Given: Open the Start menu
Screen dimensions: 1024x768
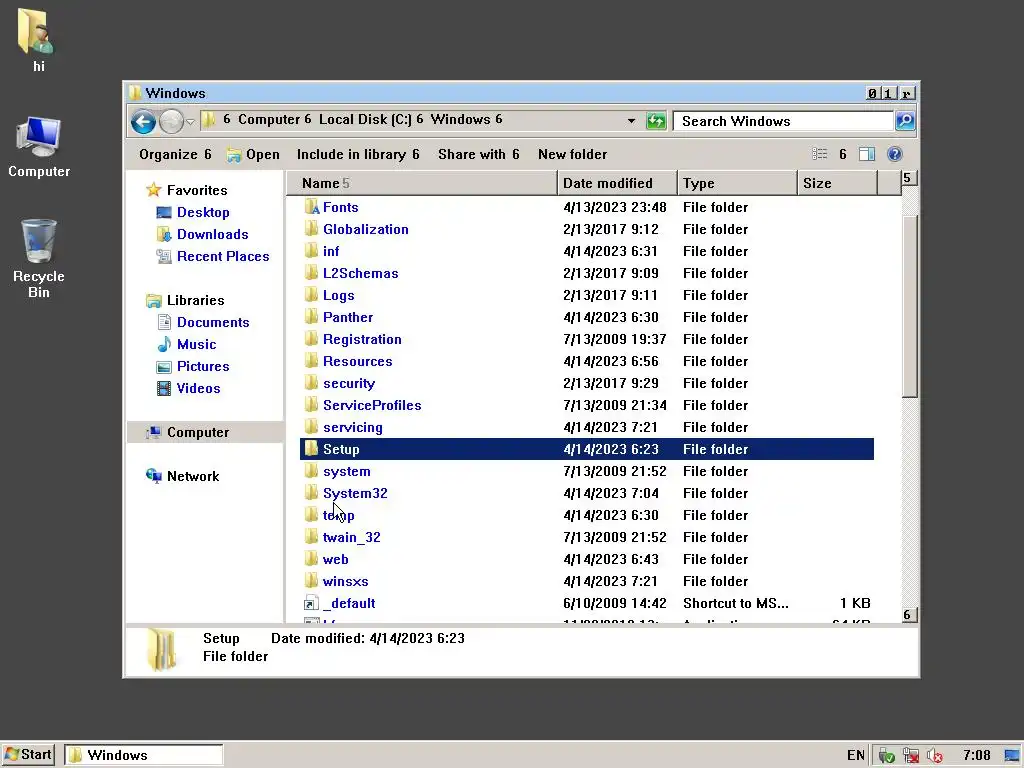Looking at the screenshot, I should (28, 755).
